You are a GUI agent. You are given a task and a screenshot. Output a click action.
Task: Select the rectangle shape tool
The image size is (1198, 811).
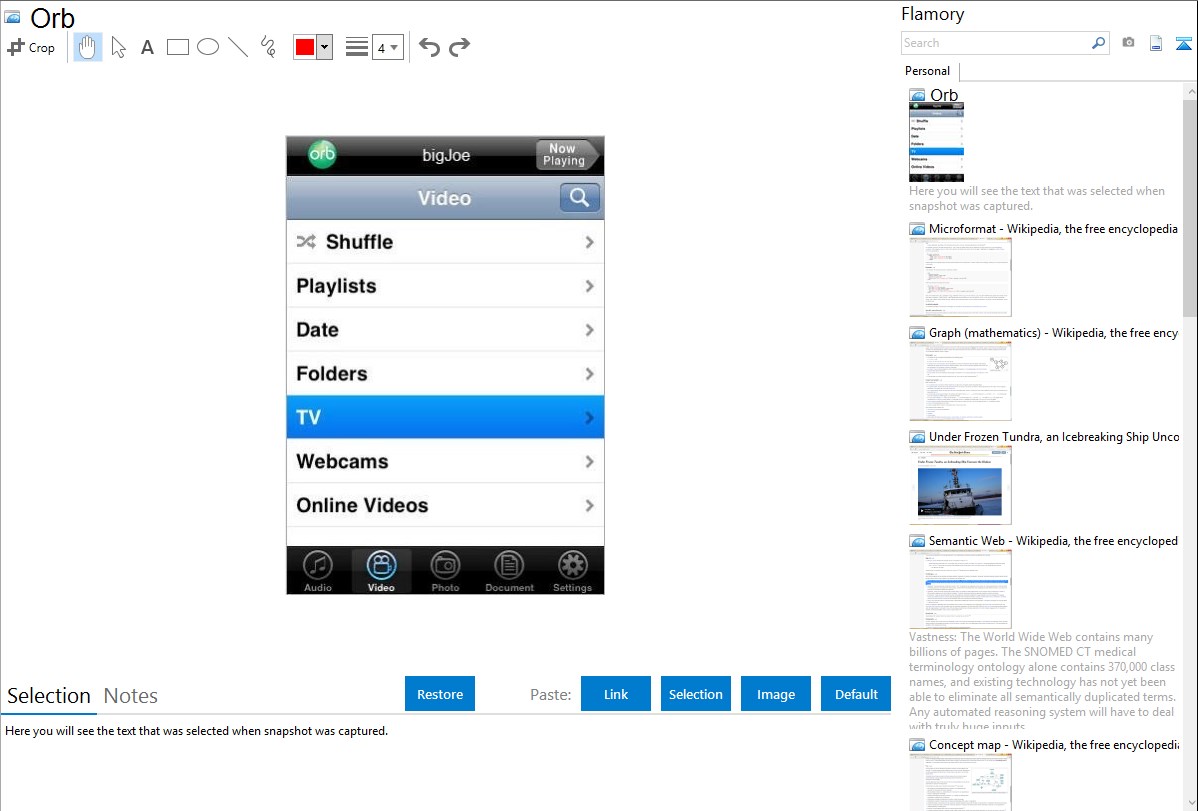[x=177, y=47]
